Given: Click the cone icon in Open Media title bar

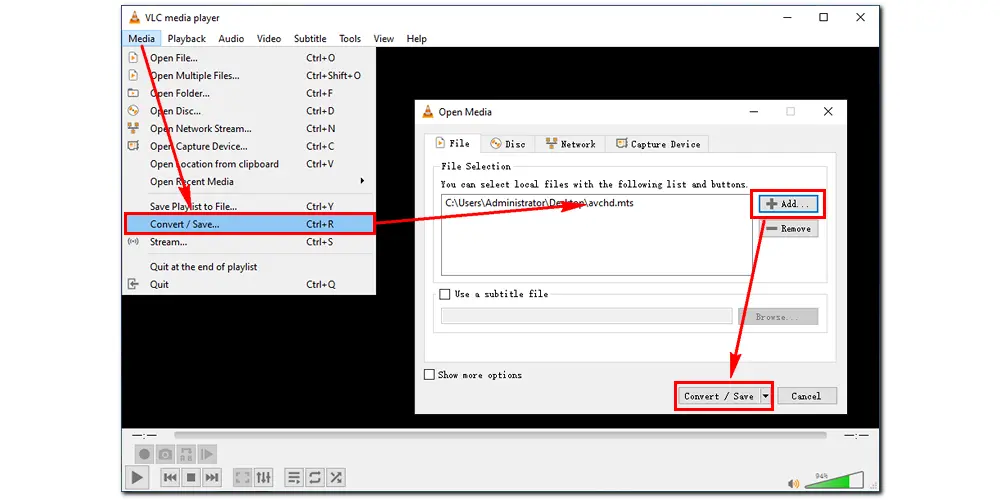Looking at the screenshot, I should (428, 112).
